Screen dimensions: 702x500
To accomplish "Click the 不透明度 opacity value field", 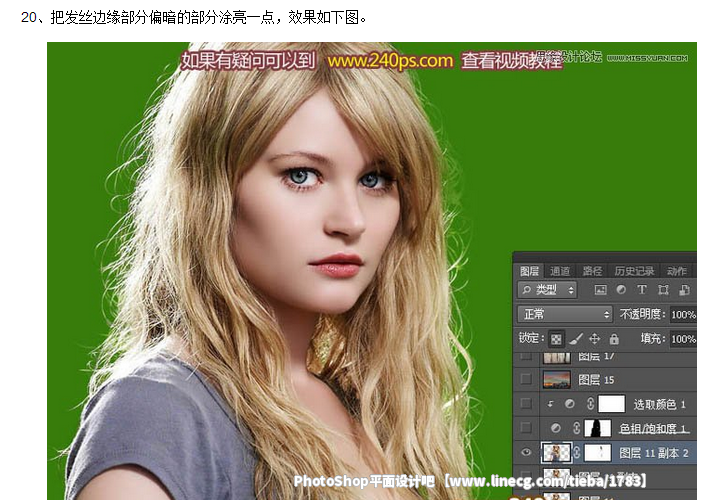I will (x=683, y=315).
